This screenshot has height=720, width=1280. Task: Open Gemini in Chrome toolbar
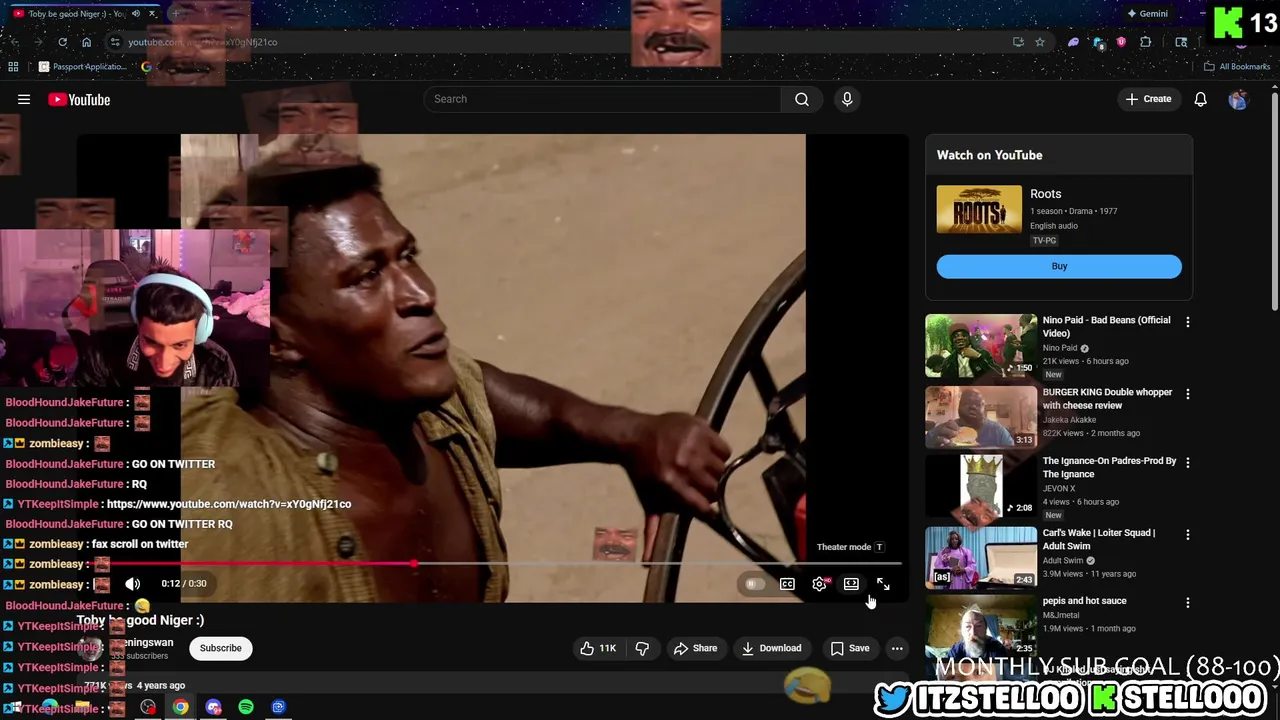(1147, 14)
